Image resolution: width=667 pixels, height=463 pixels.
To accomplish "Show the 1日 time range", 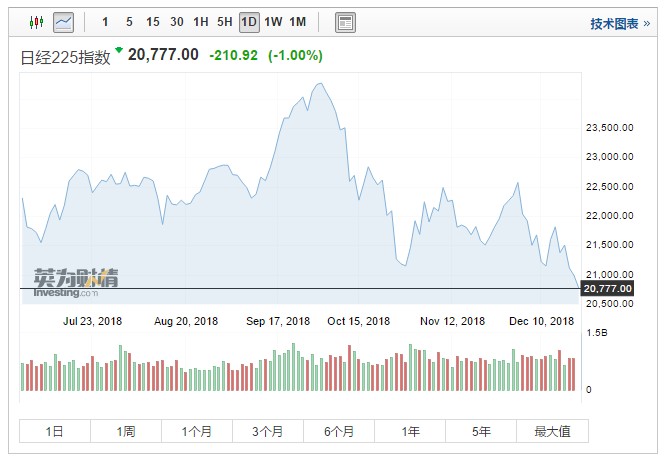I will (x=55, y=431).
